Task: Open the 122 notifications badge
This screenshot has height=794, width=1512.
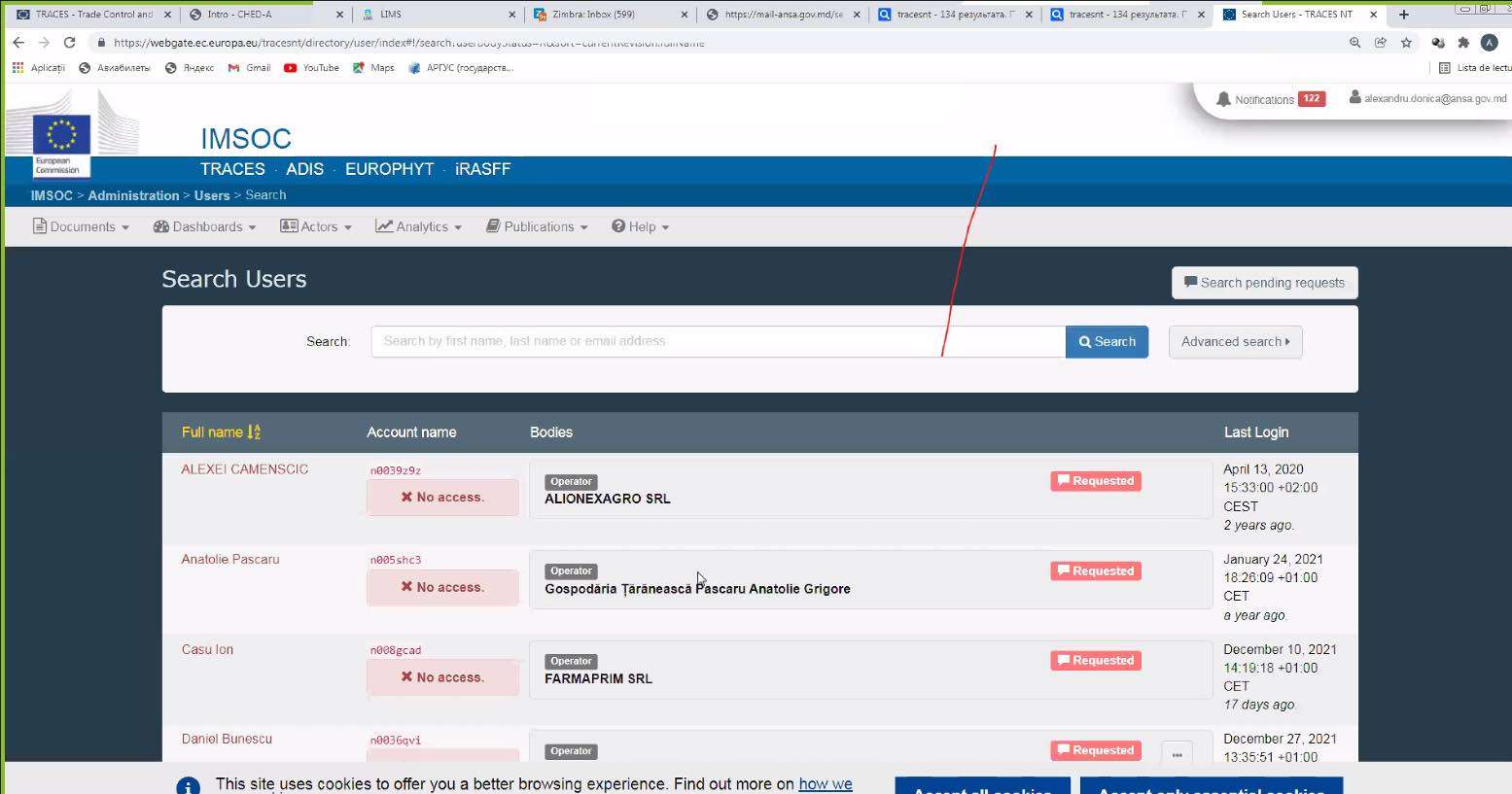Action: coord(1312,98)
